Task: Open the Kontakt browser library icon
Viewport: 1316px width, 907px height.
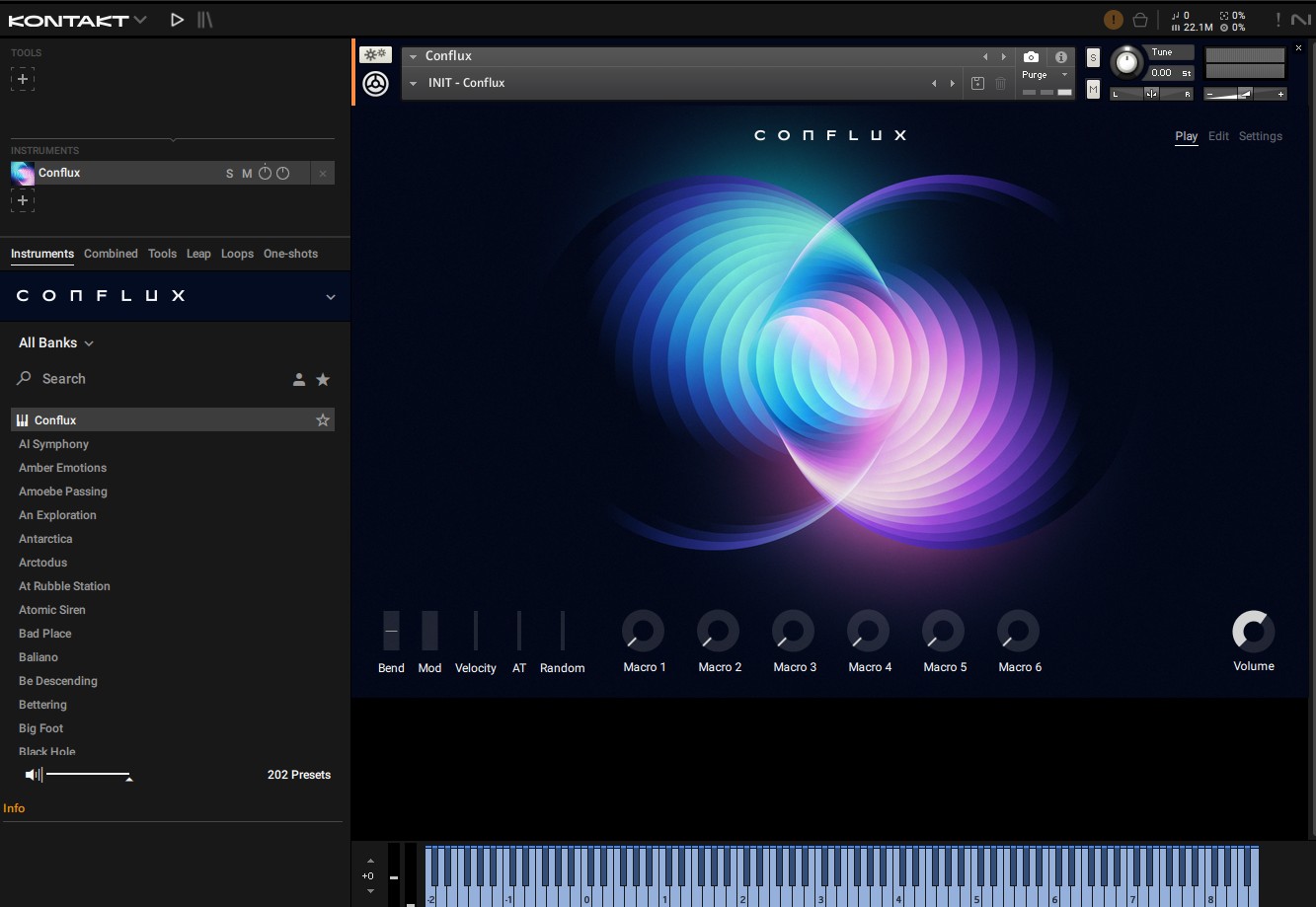Action: [203, 19]
